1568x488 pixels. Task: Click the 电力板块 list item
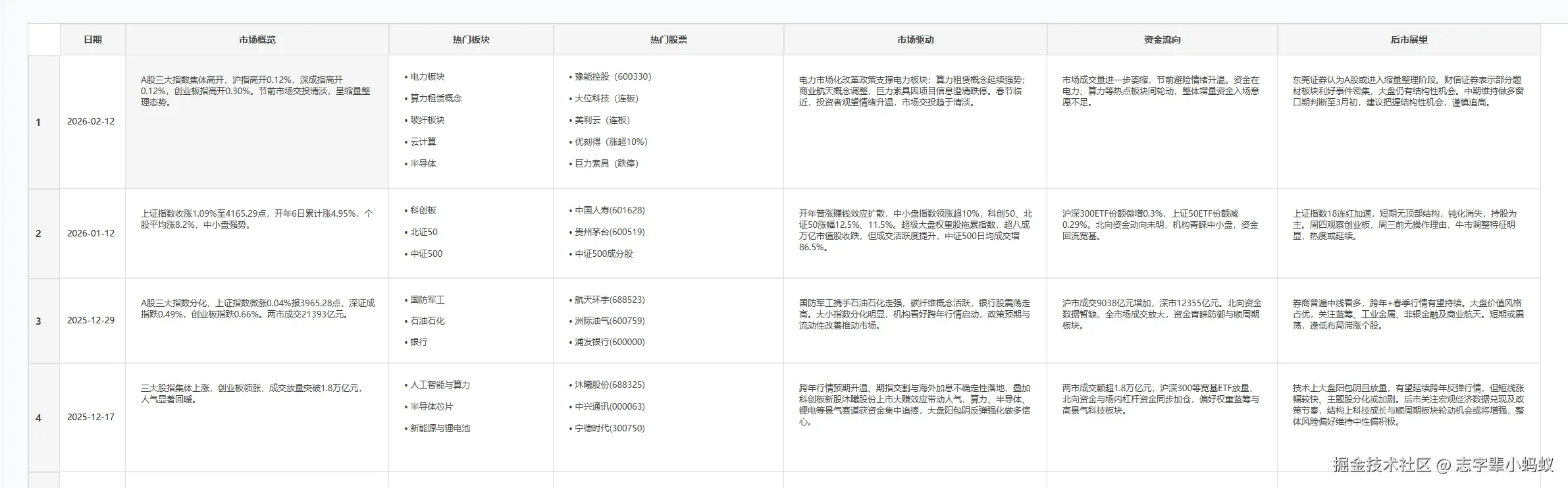click(x=425, y=76)
